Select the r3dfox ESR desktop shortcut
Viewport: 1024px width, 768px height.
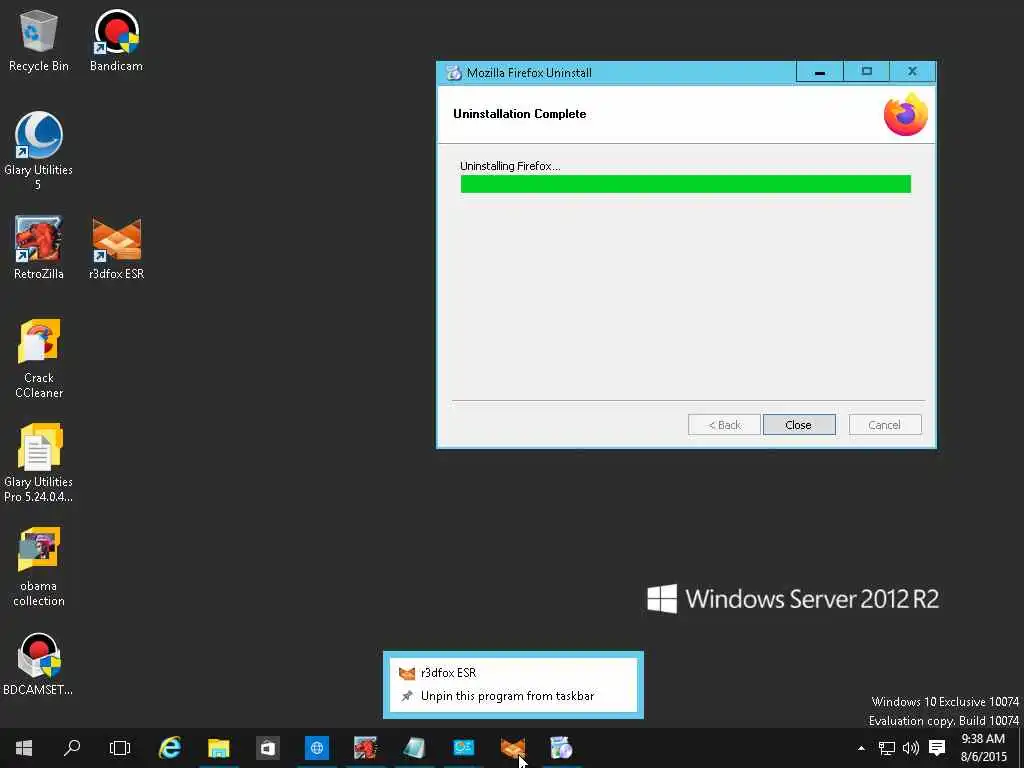[x=116, y=248]
